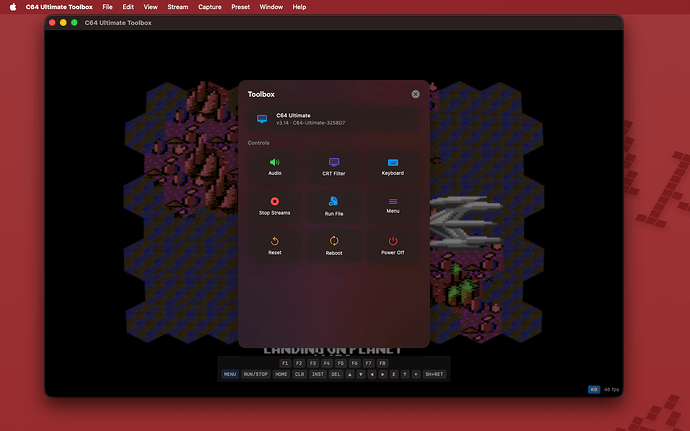
Task: Click the cursor right arrow key
Action: pos(383,374)
